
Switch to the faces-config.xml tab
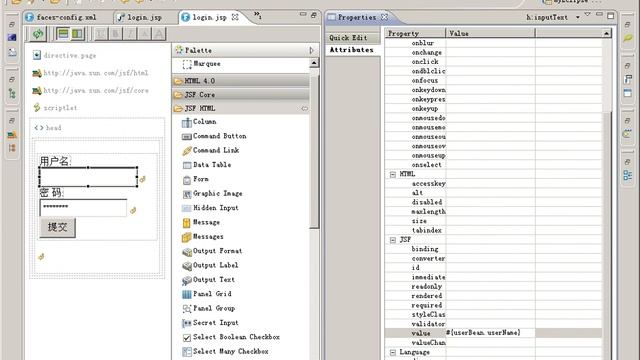tap(61, 17)
